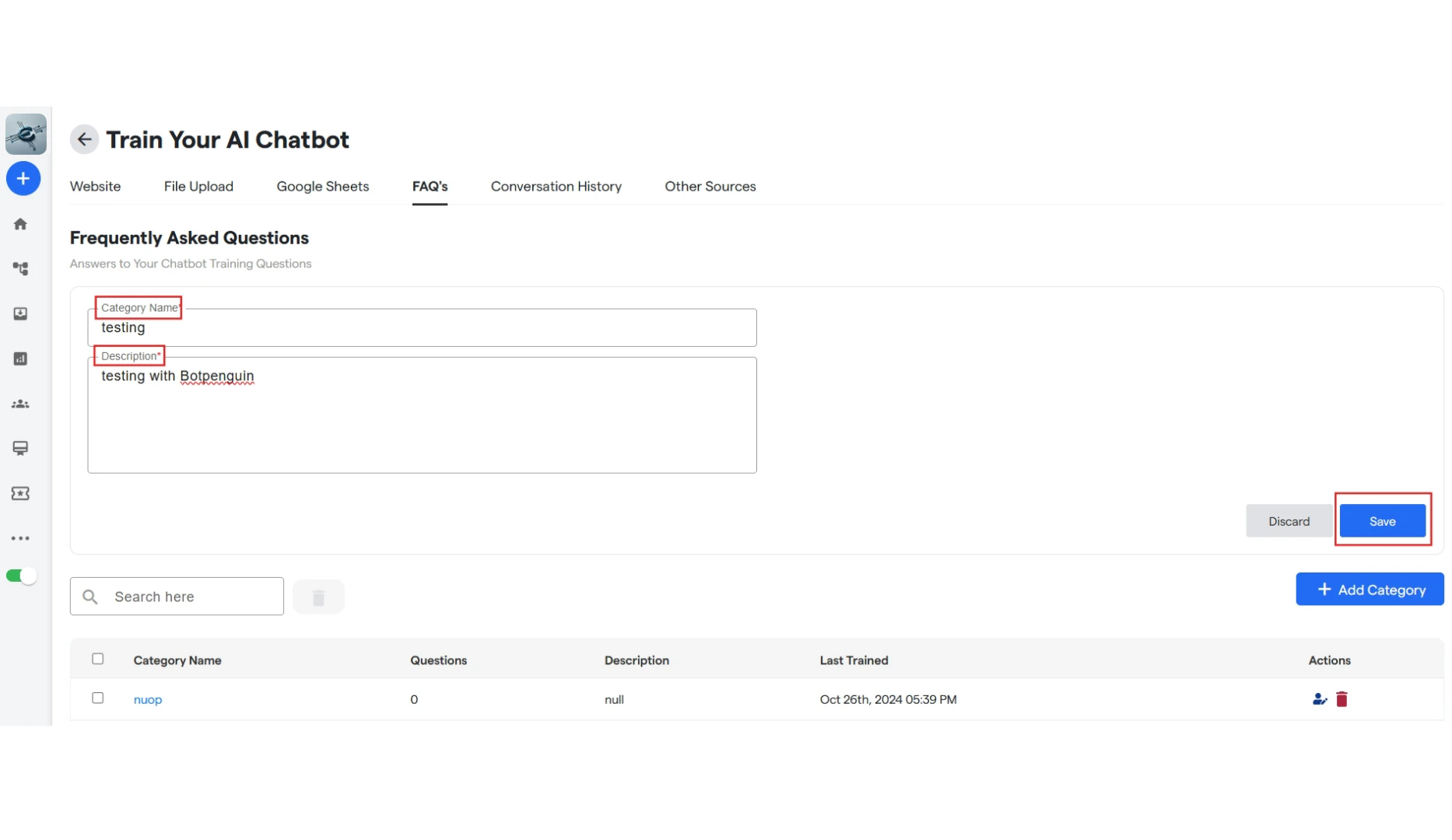Screen dimensions: 1452x840
Task: Click the Add Category button
Action: point(1370,590)
